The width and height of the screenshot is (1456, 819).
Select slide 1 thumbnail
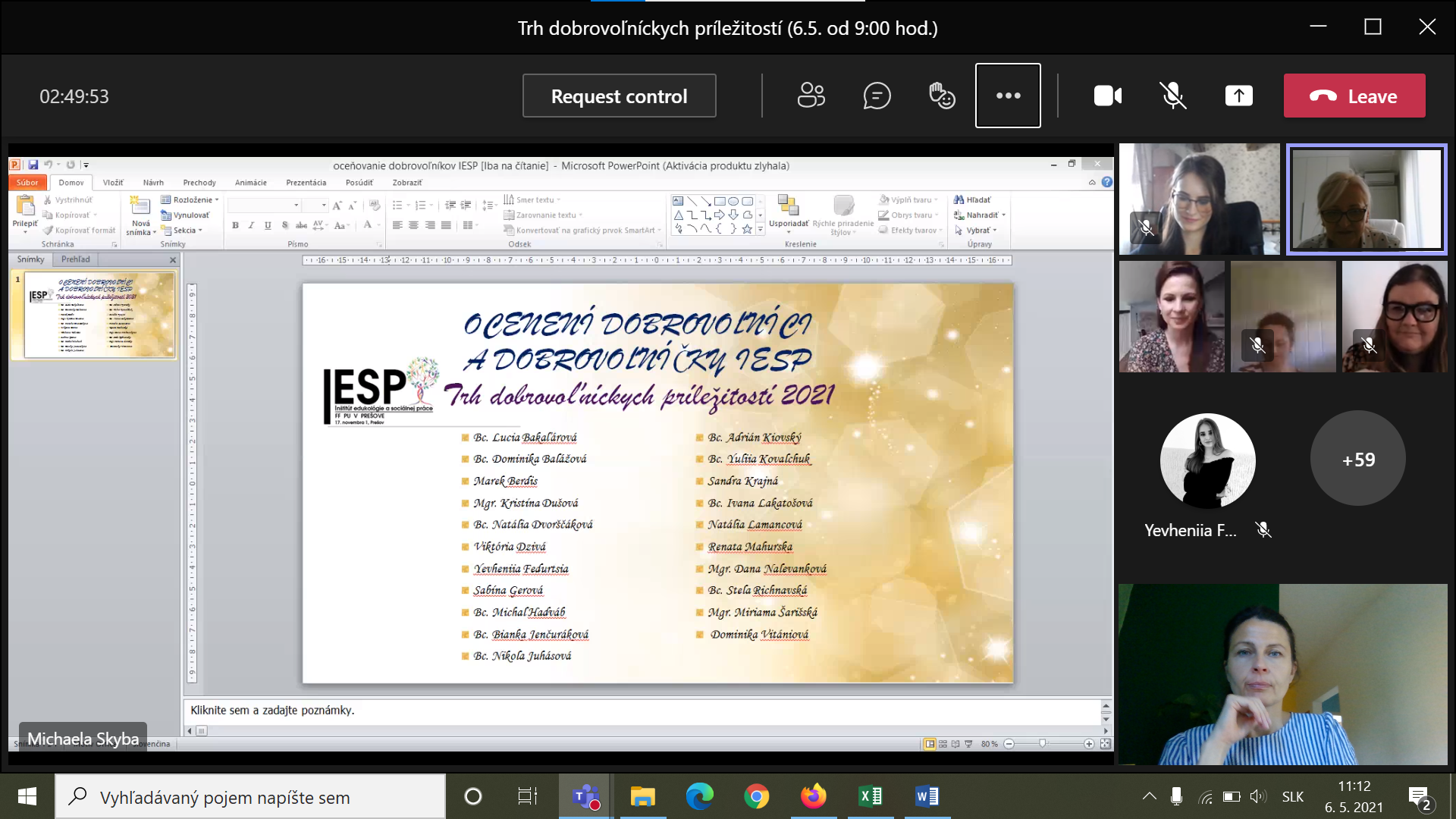(x=99, y=314)
